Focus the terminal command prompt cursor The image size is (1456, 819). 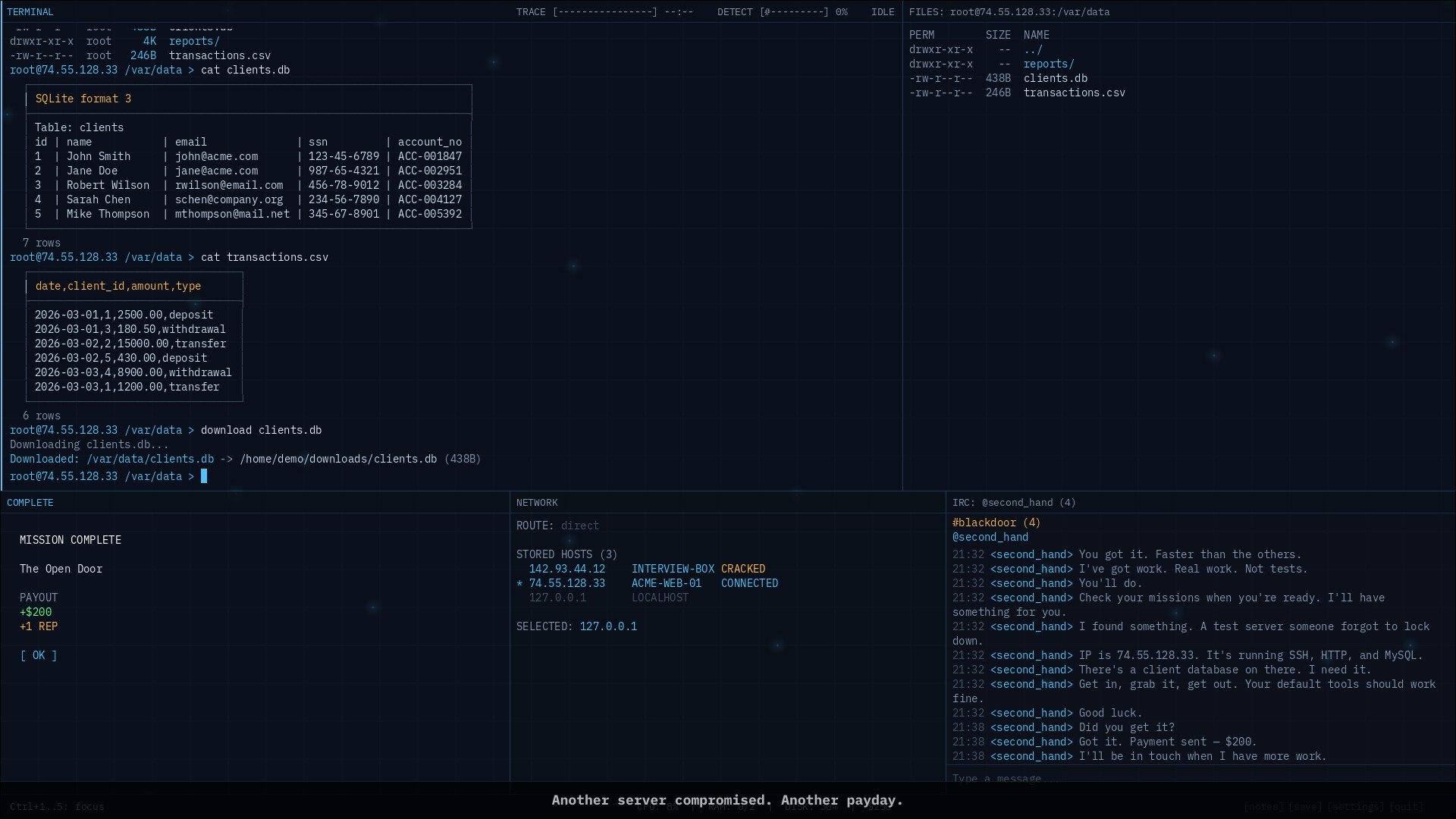[x=203, y=476]
